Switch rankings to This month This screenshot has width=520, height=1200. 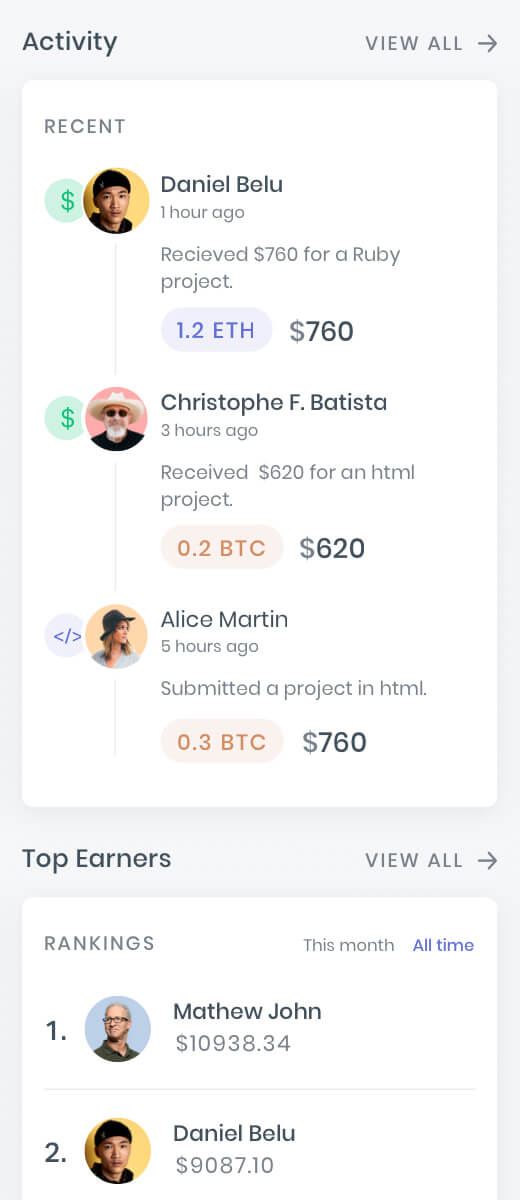349,945
